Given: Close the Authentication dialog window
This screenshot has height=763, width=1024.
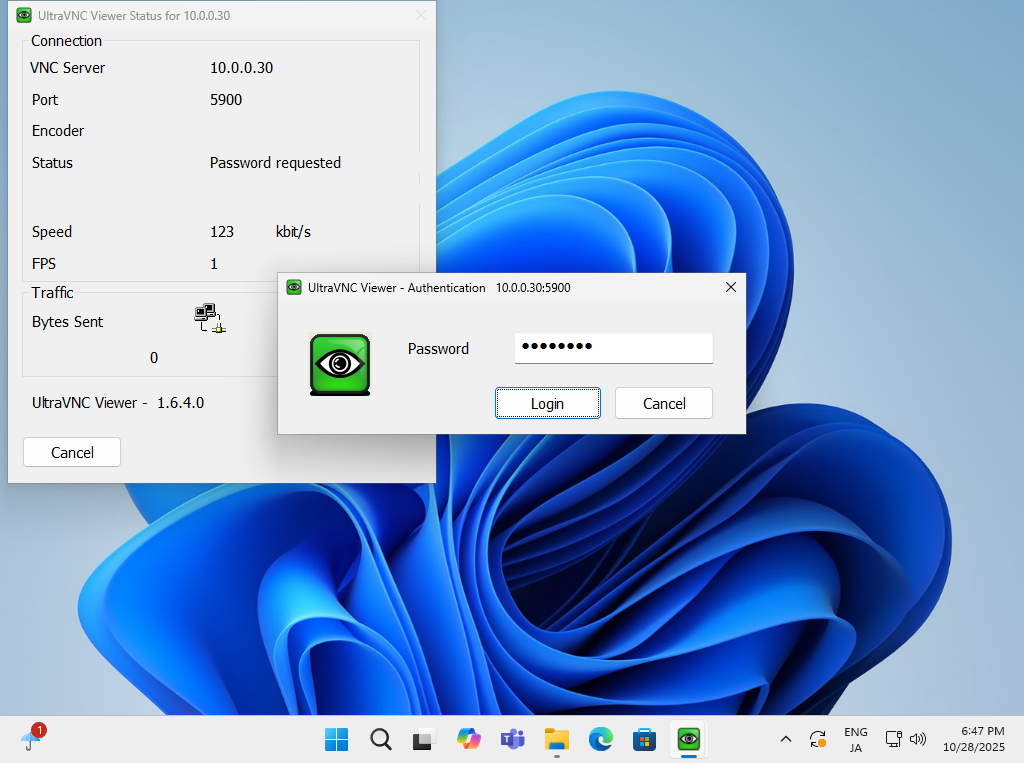Looking at the screenshot, I should pos(730,287).
